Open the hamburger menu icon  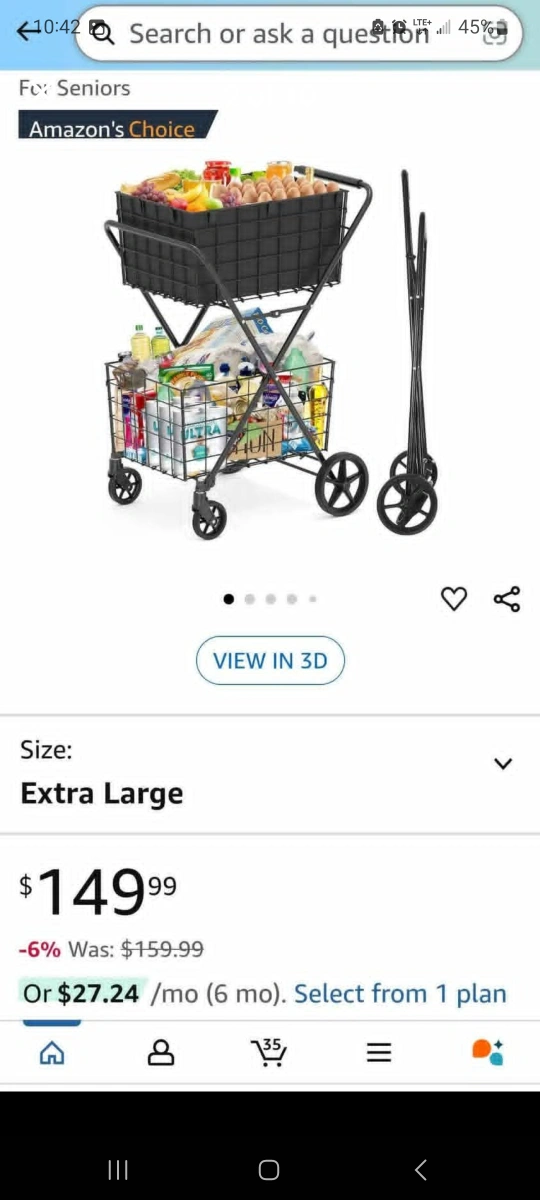click(378, 1052)
